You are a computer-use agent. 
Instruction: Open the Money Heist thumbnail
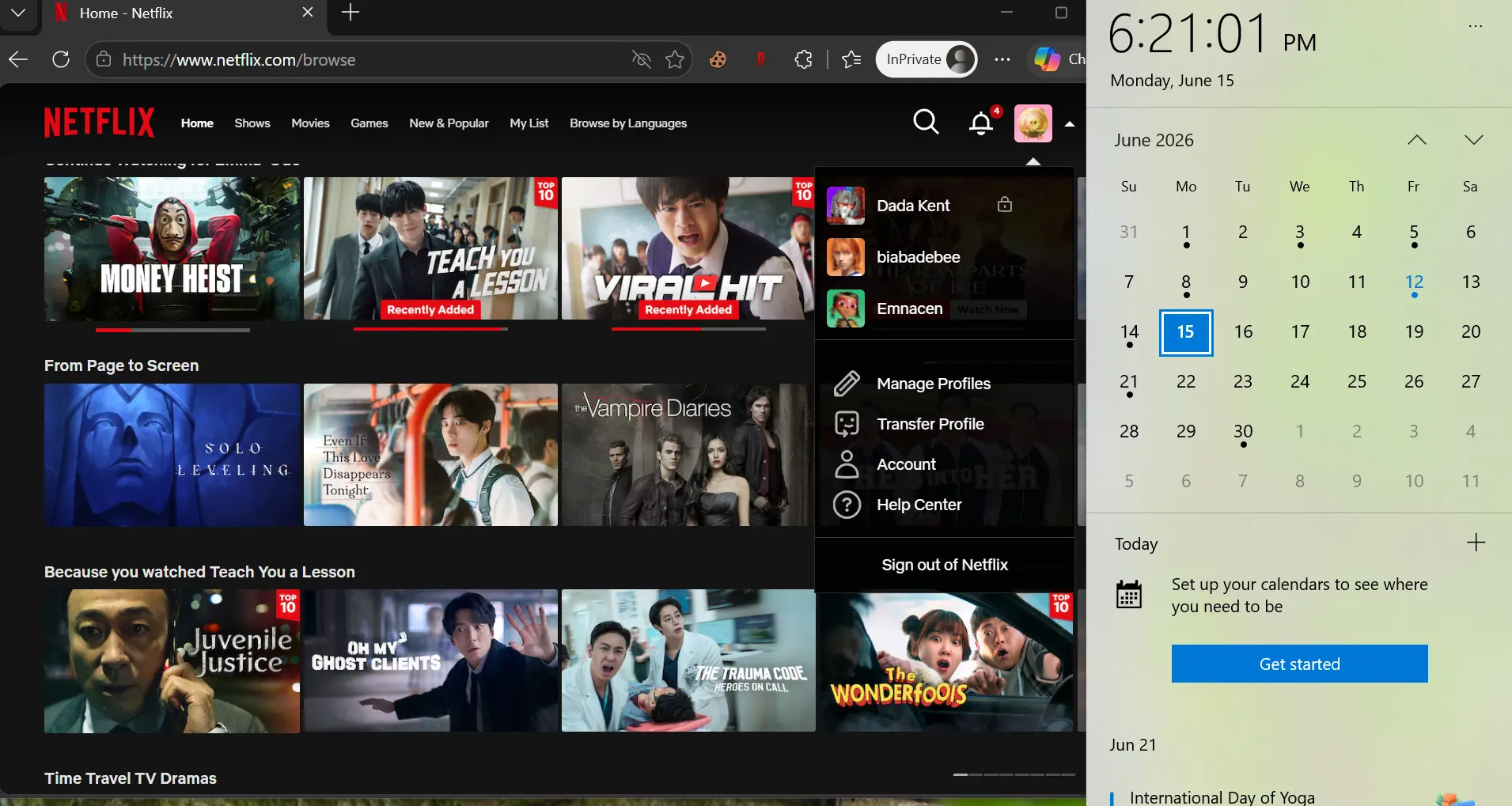pos(172,248)
